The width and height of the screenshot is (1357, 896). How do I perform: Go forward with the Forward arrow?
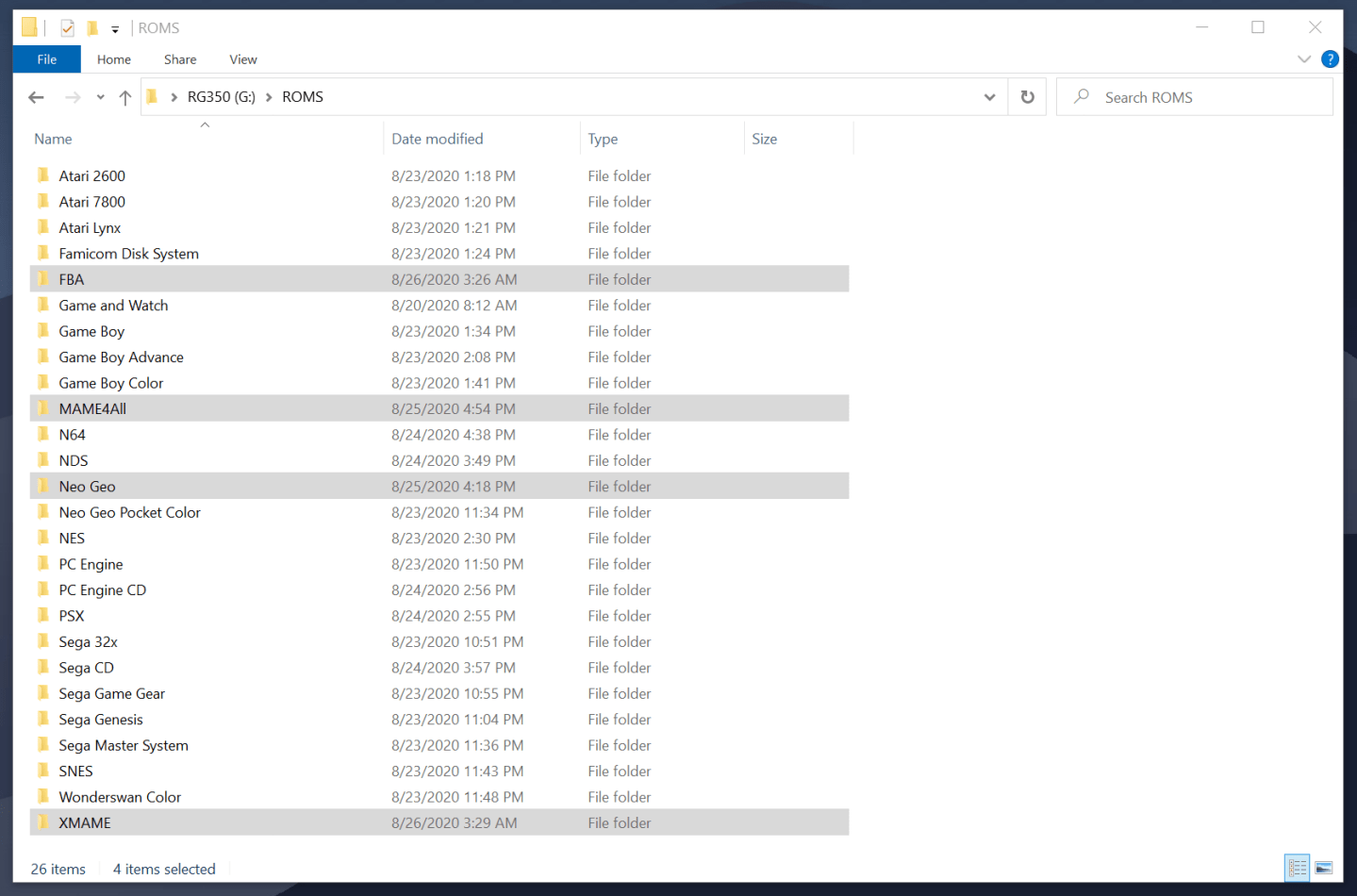point(73,97)
